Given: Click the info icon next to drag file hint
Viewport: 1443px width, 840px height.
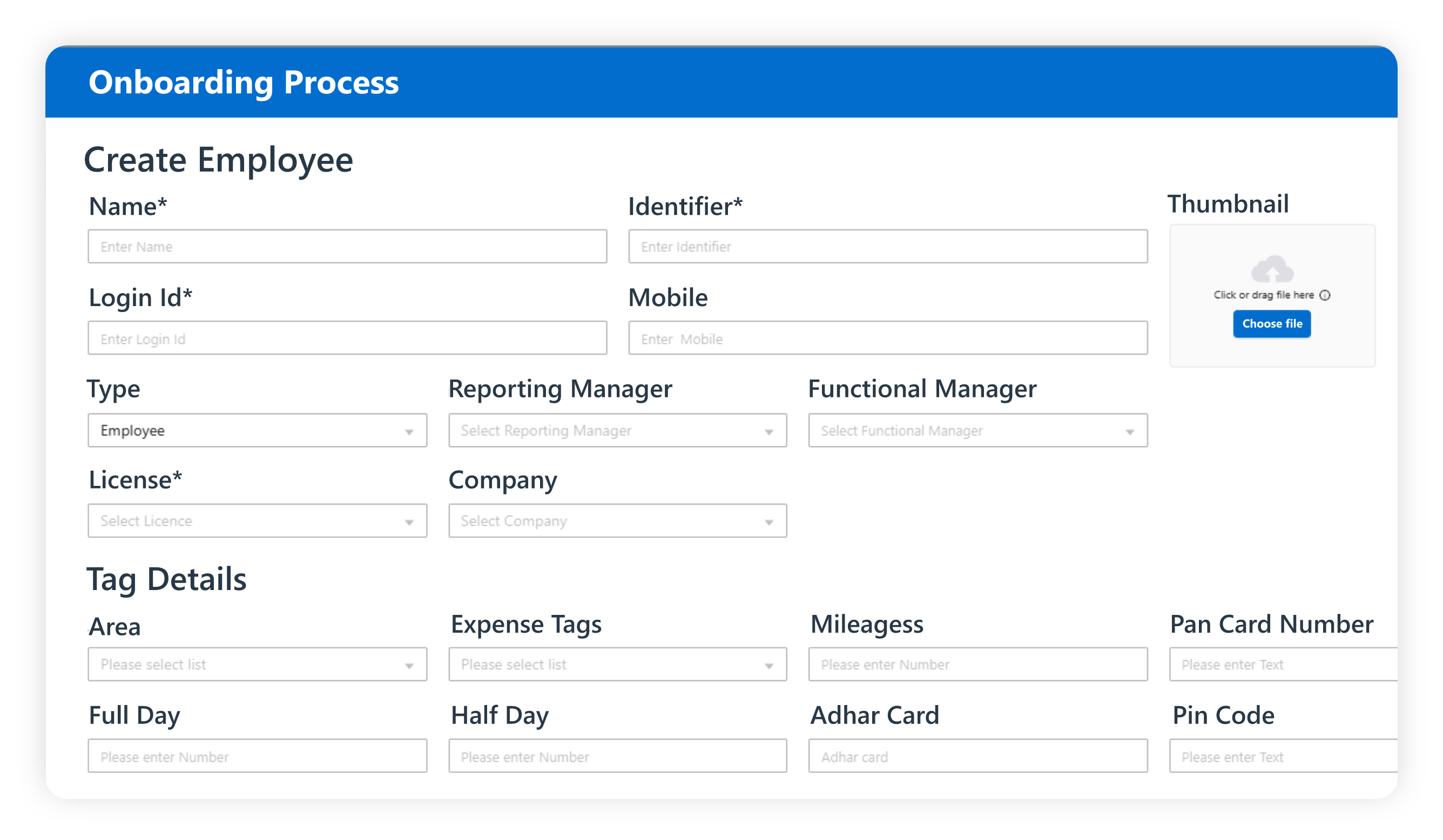Looking at the screenshot, I should point(1325,295).
